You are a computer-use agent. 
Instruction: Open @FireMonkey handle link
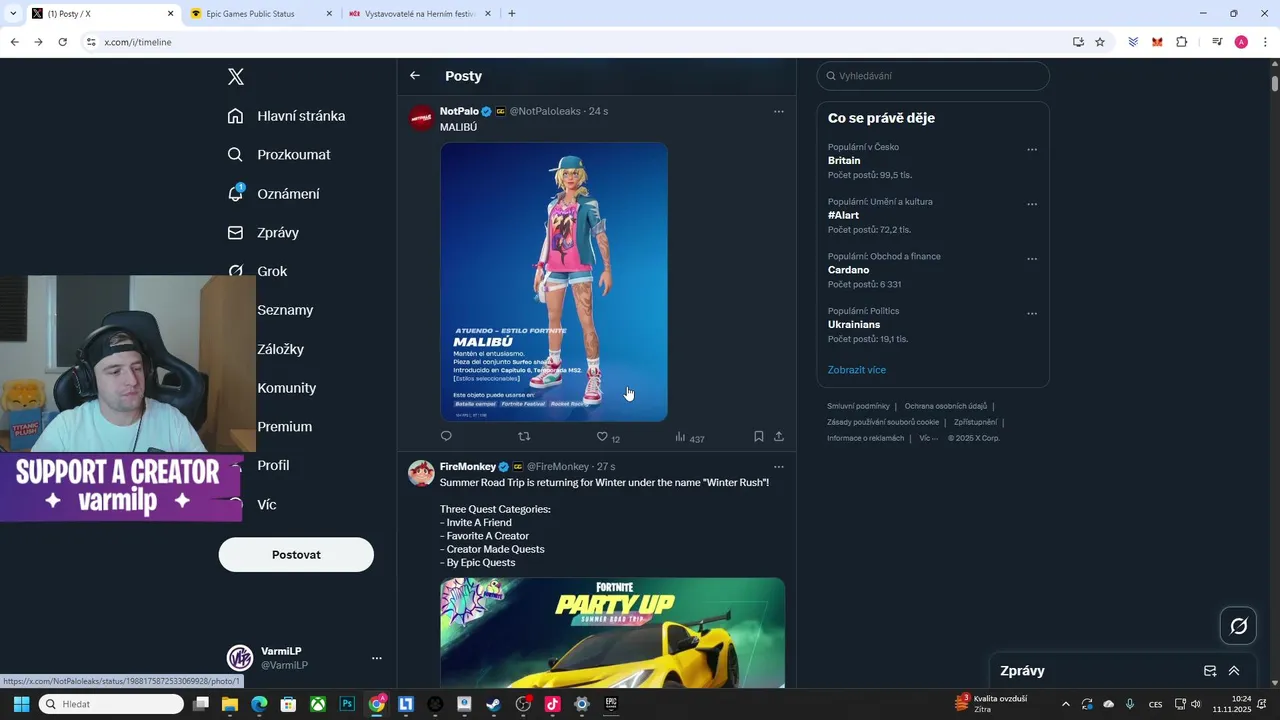click(x=558, y=467)
